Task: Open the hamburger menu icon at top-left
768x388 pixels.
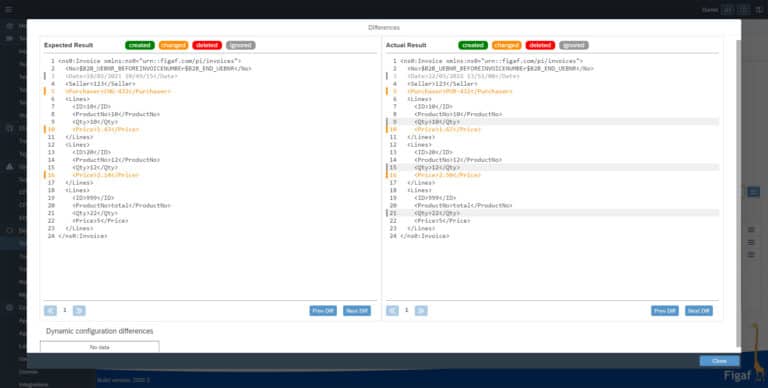Action: 8,9
